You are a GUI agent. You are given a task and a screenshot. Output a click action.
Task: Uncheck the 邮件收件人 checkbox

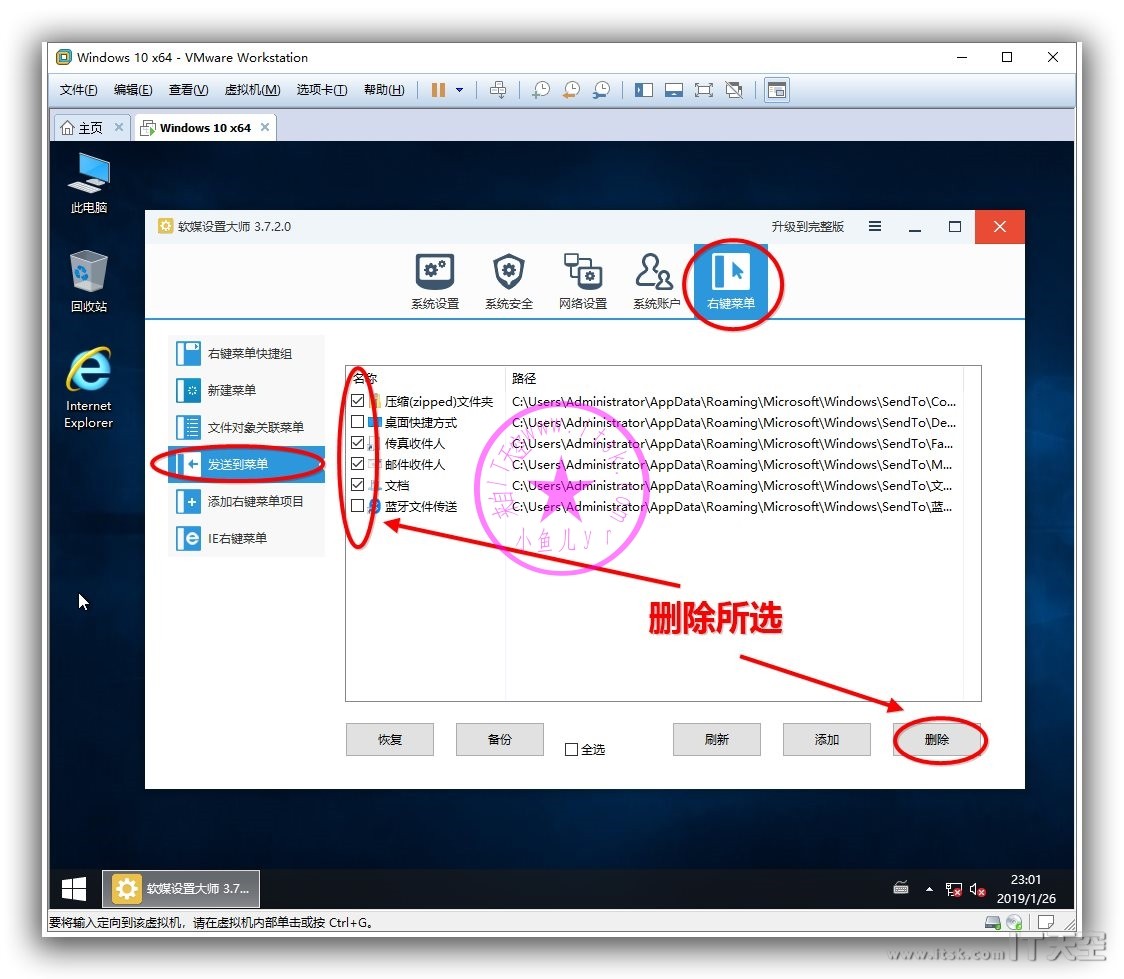[358, 464]
